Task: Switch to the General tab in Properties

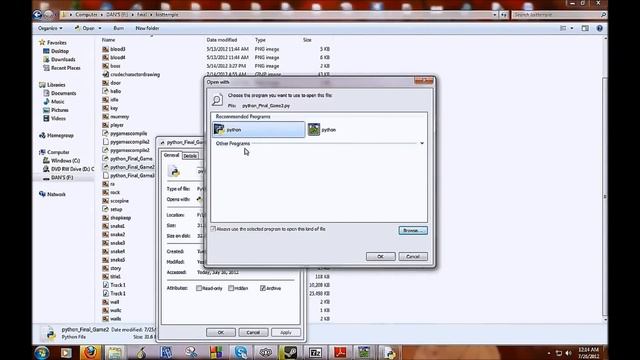Action: pos(171,156)
